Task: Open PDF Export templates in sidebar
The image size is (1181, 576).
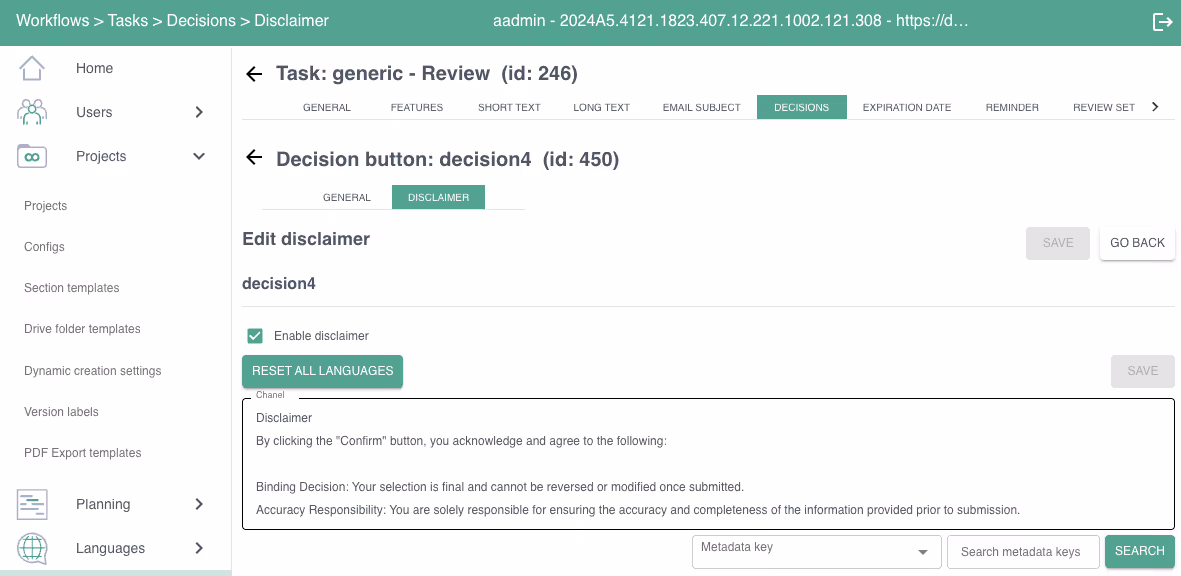Action: 83,453
